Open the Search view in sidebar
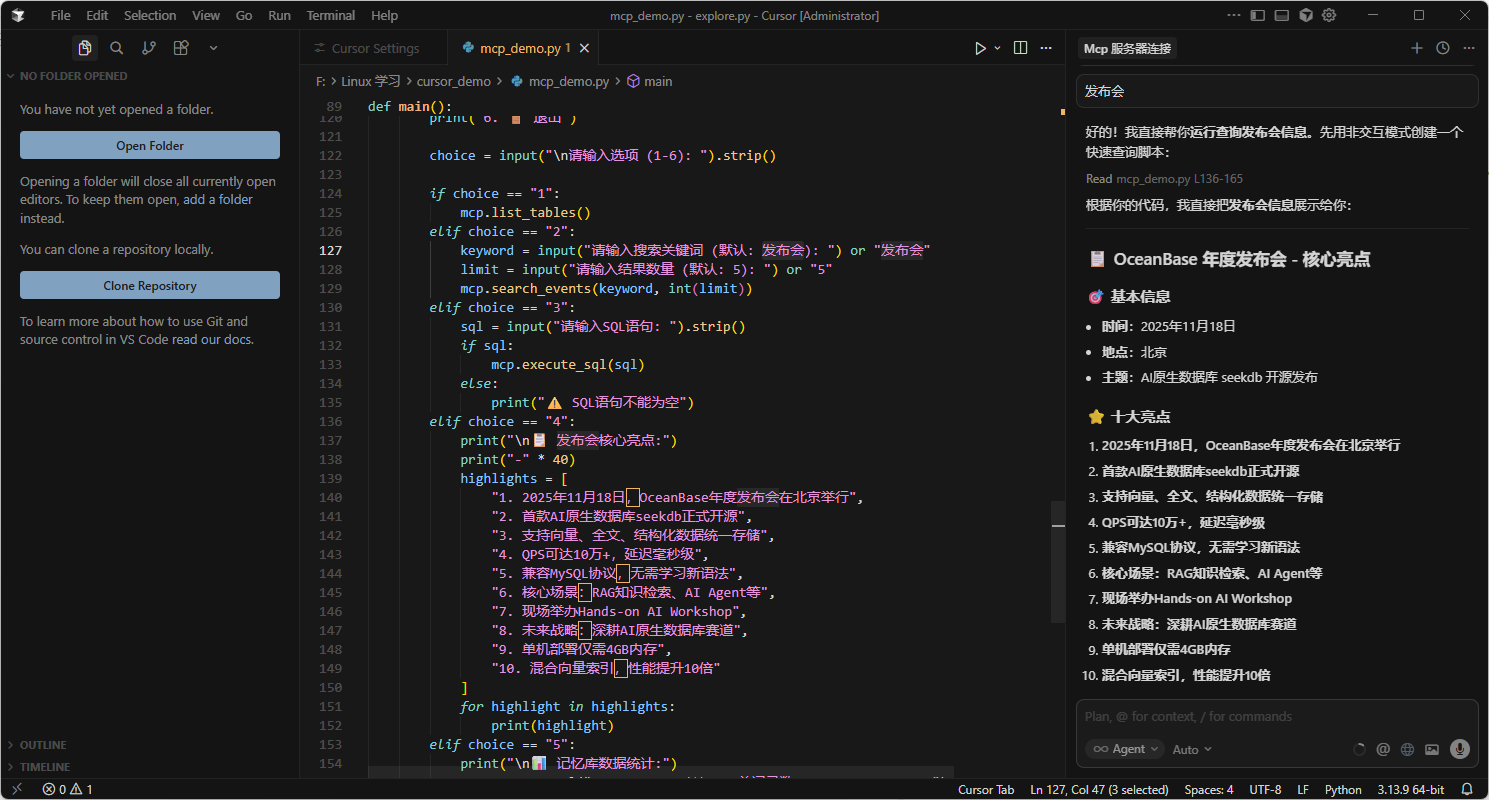The image size is (1489, 800). point(117,48)
